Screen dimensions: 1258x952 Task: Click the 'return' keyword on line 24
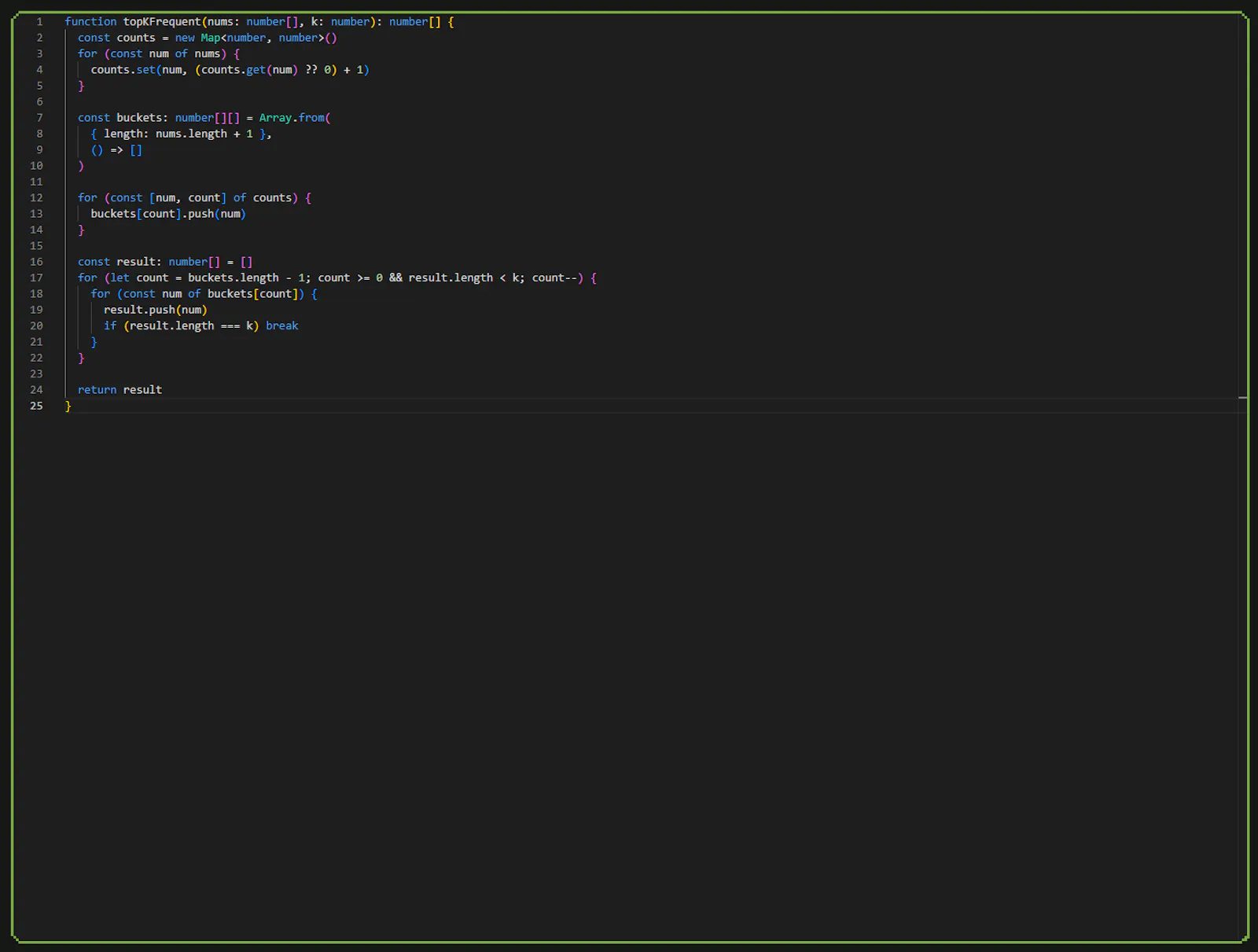pyautogui.click(x=97, y=390)
